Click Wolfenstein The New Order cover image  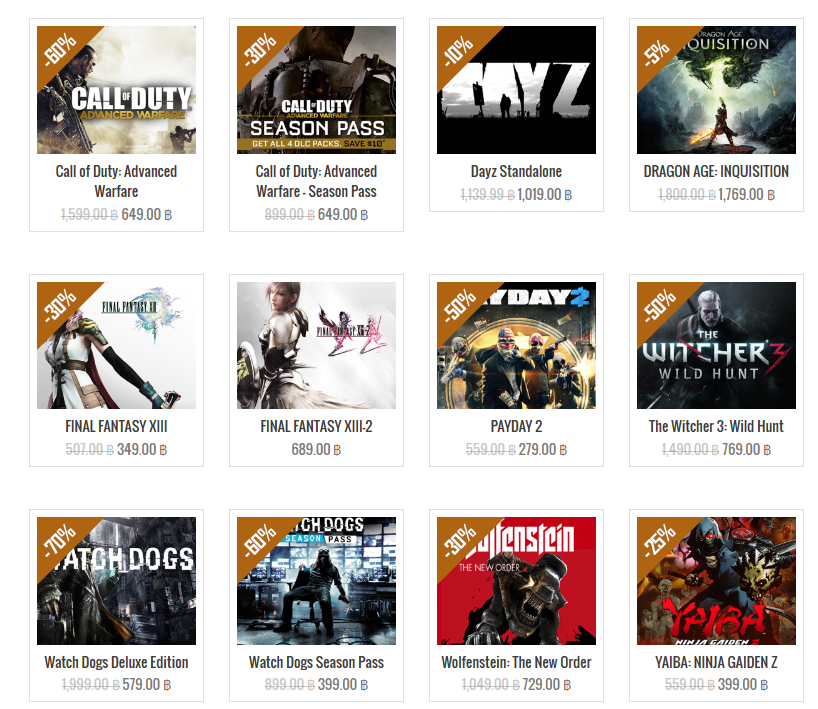pos(516,581)
